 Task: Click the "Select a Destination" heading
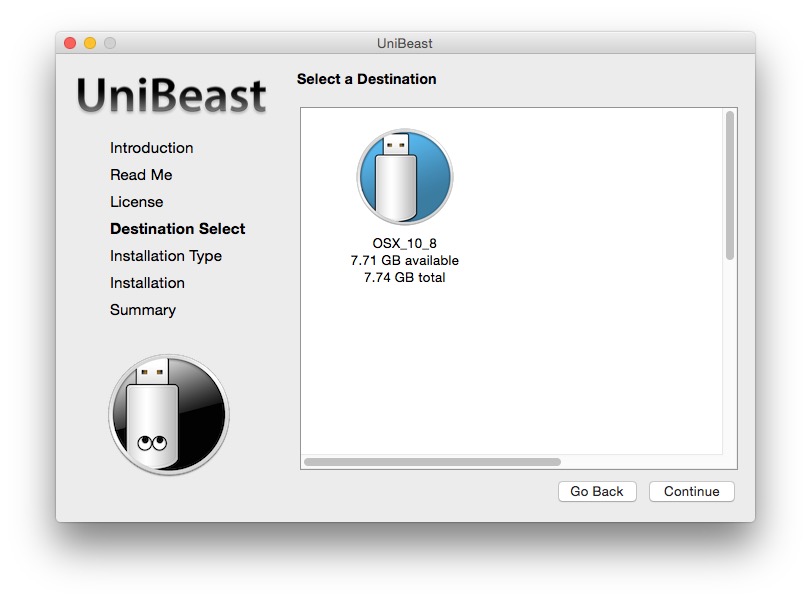[x=366, y=79]
